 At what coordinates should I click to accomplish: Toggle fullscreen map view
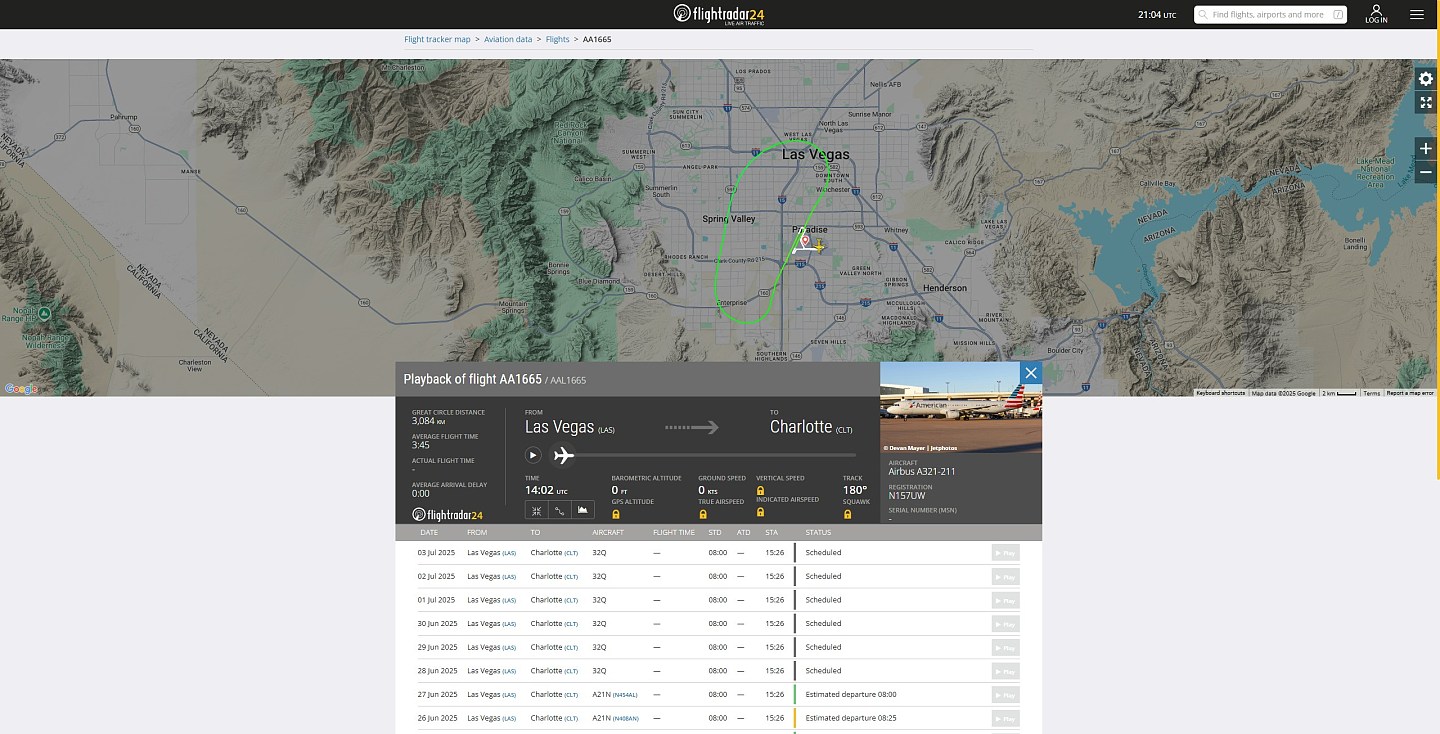1426,103
